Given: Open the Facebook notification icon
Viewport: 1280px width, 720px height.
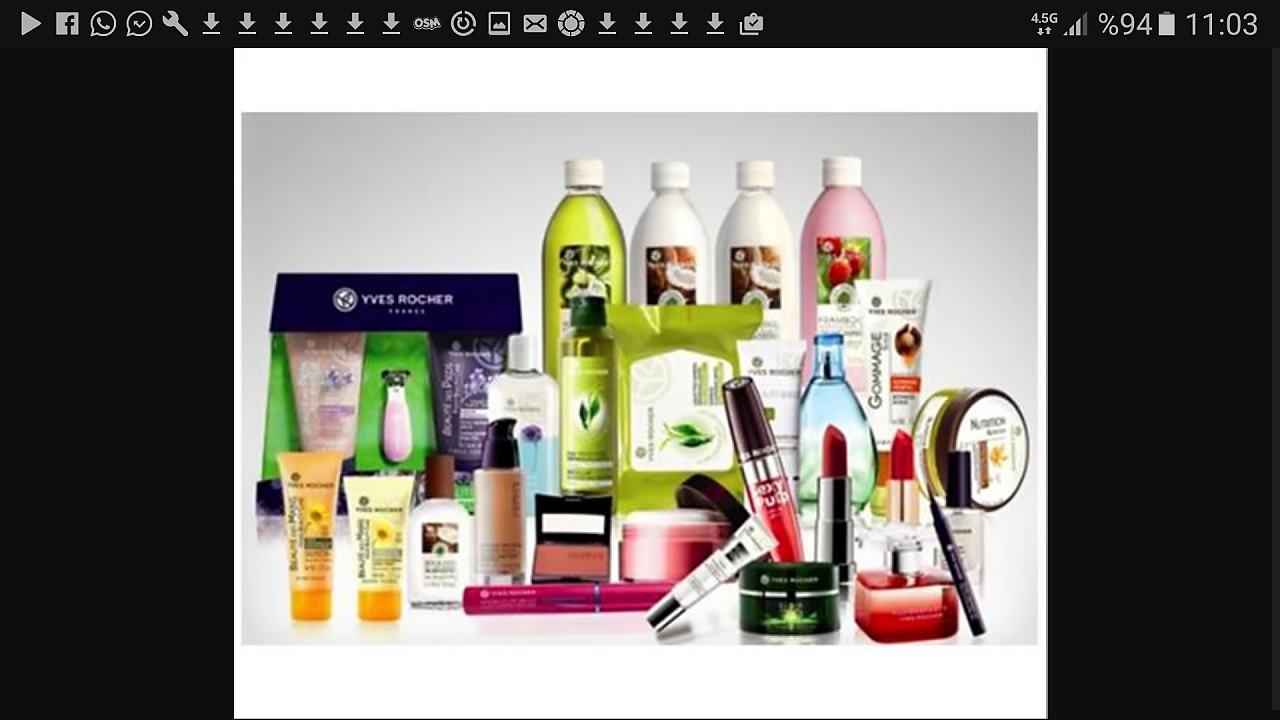Looking at the screenshot, I should coord(67,23).
